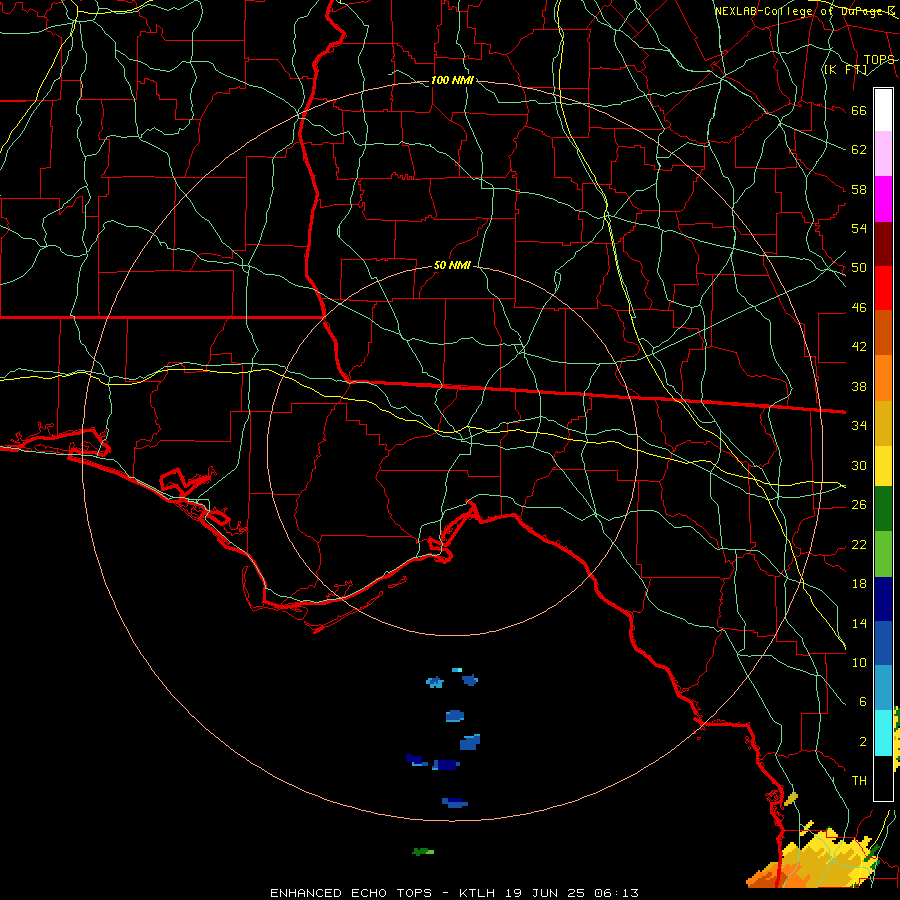Image resolution: width=900 pixels, height=900 pixels.
Task: Select the dark red legend swatch
Action: 883,244
